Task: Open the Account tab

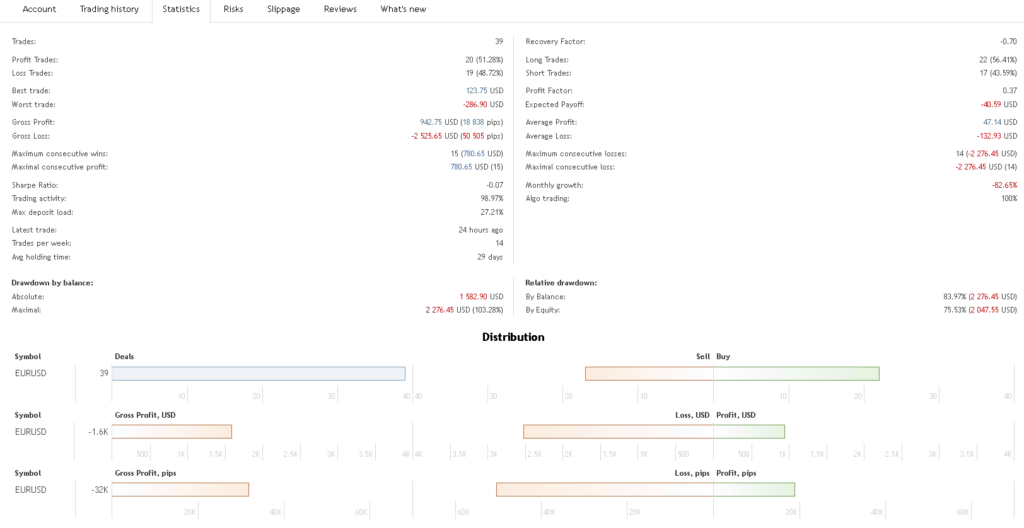Action: (x=39, y=9)
